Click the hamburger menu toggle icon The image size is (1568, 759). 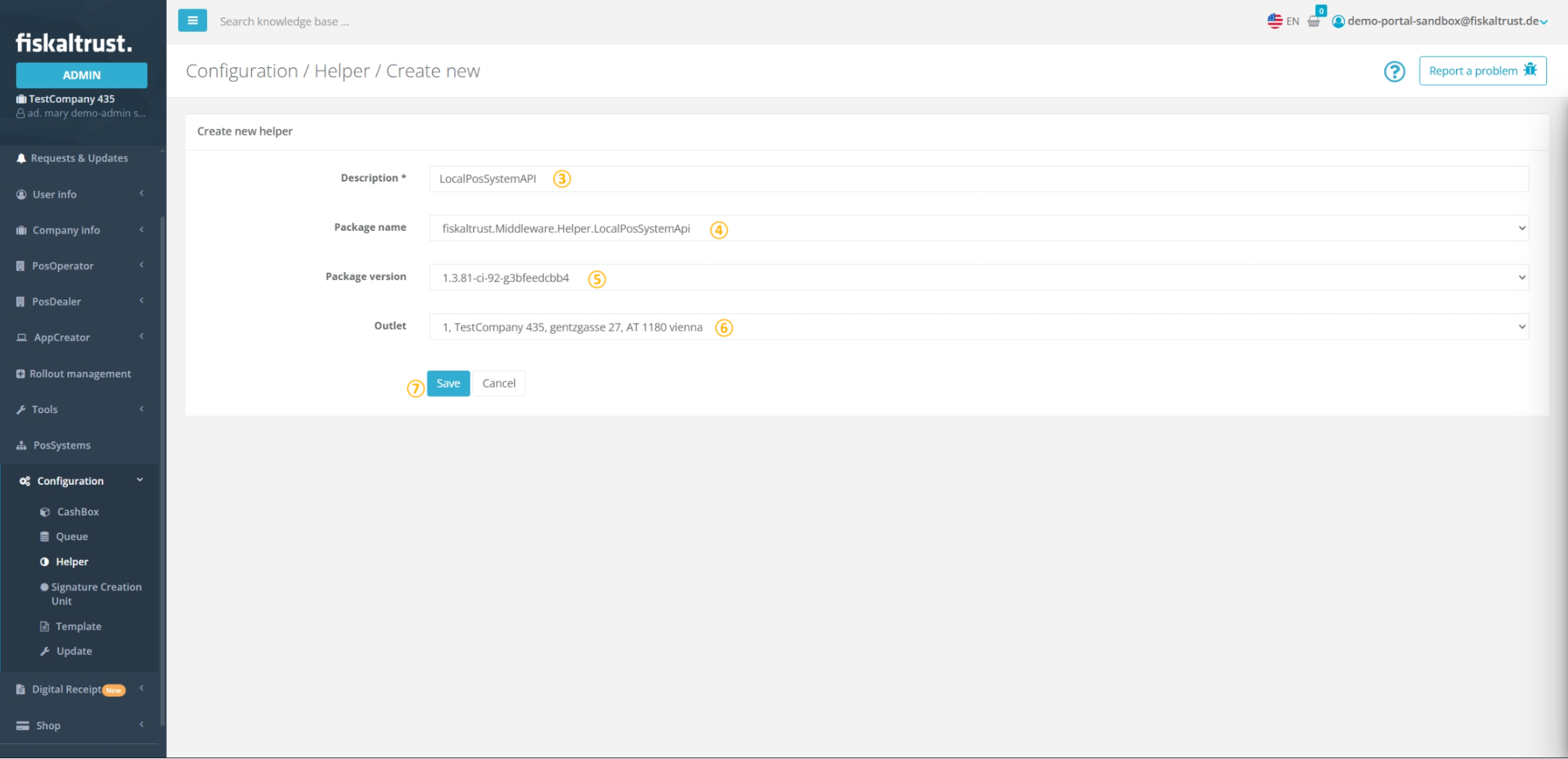point(192,21)
